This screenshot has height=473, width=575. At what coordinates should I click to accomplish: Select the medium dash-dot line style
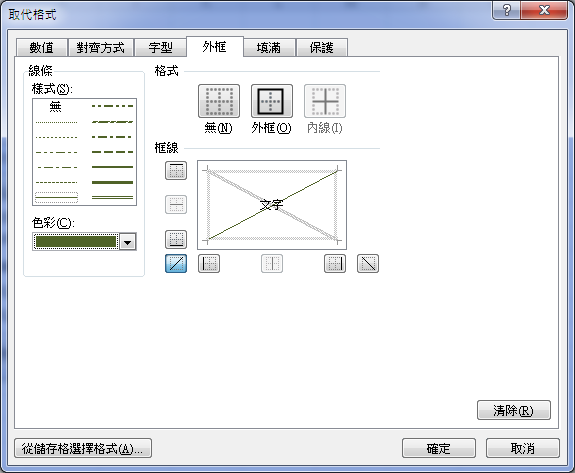(x=112, y=137)
